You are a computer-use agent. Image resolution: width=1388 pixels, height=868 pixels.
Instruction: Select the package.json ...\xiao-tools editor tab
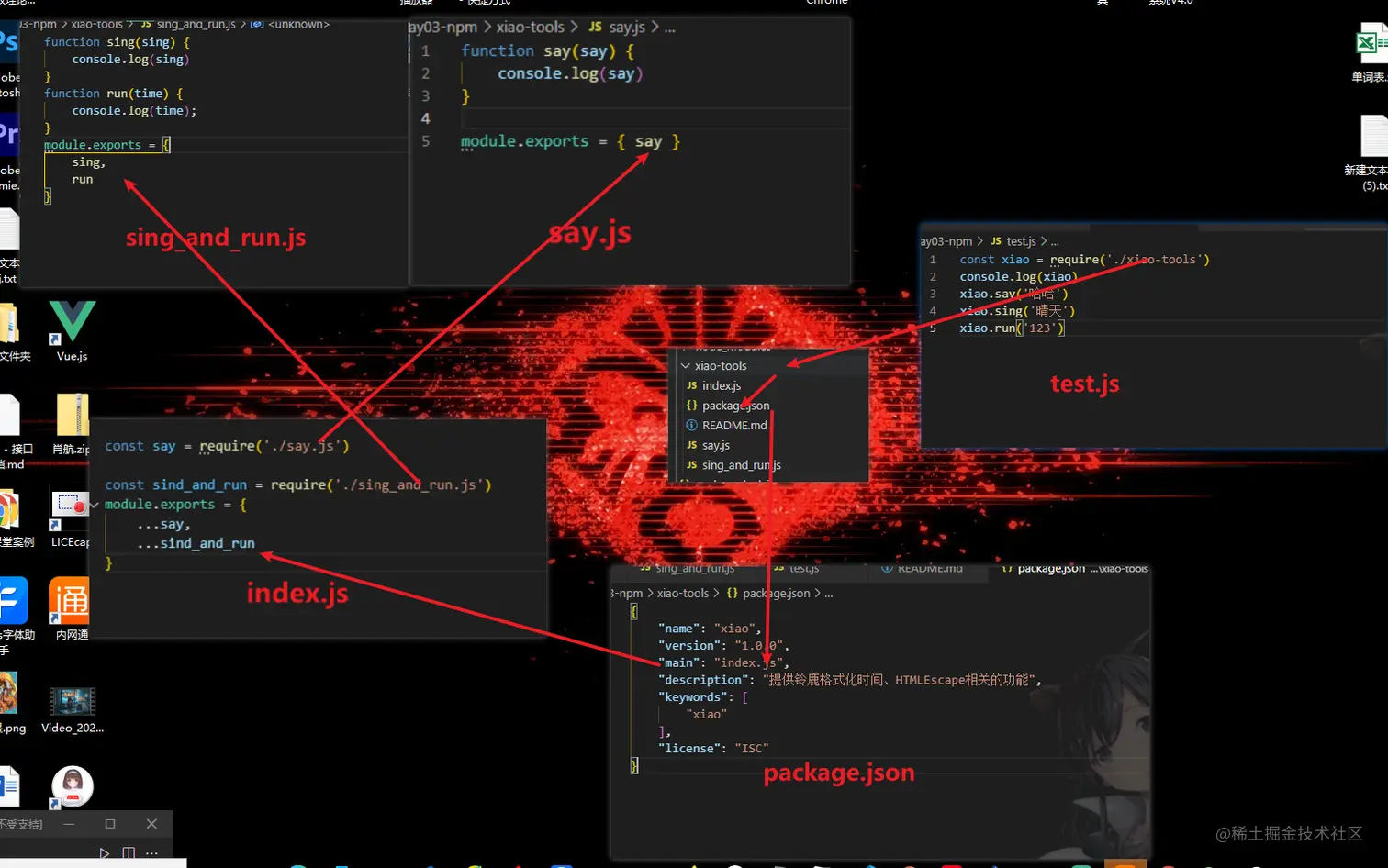pos(1075,568)
